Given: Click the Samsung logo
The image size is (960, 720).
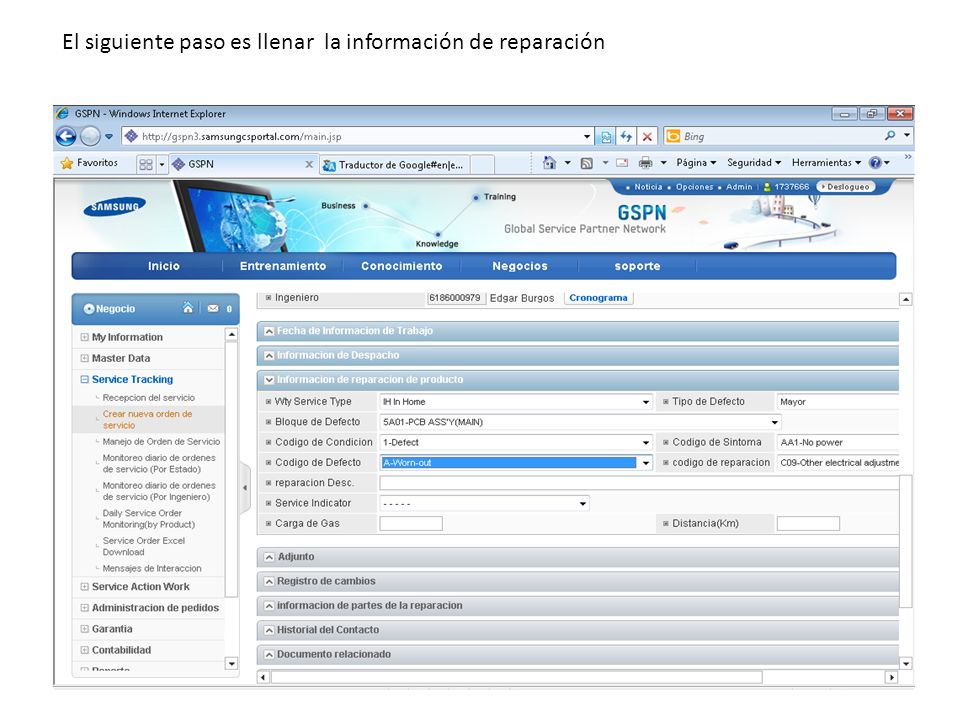Looking at the screenshot, I should [114, 206].
